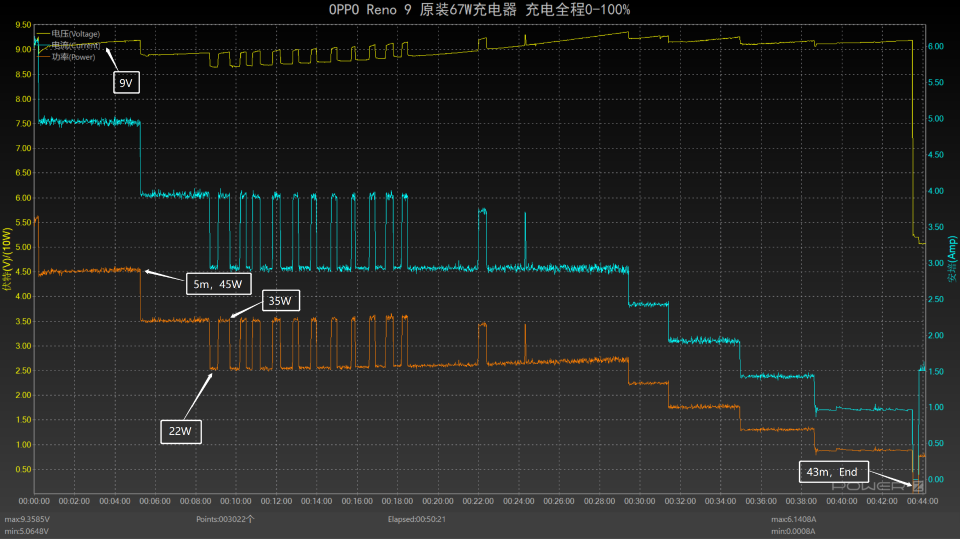
Task: Click the 7.50 left axis value
Action: [x=23, y=124]
